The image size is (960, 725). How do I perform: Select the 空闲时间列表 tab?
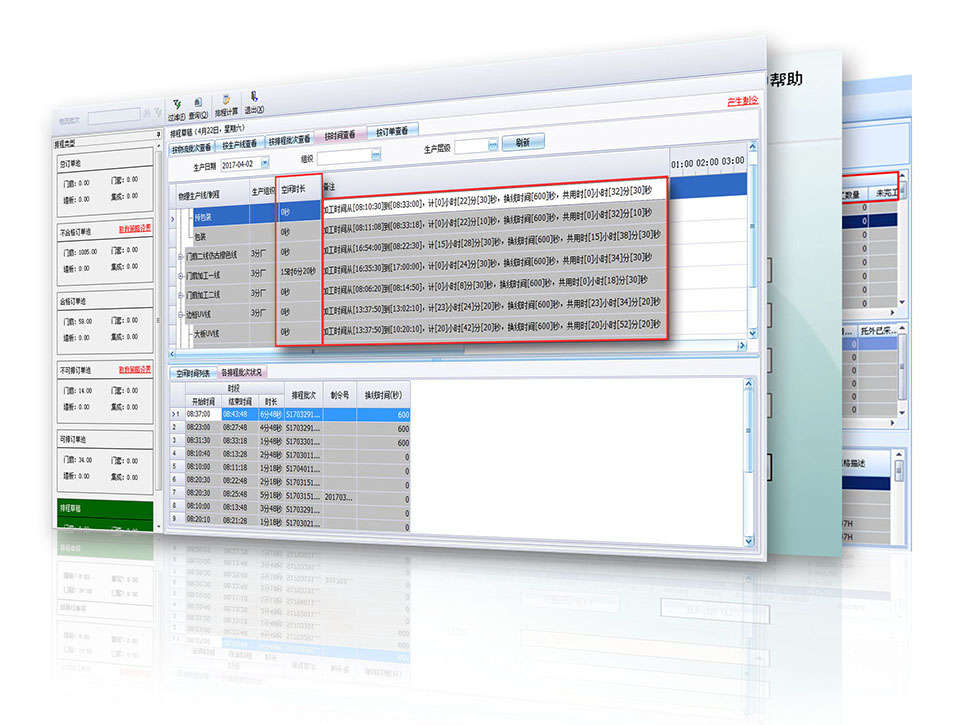click(194, 372)
